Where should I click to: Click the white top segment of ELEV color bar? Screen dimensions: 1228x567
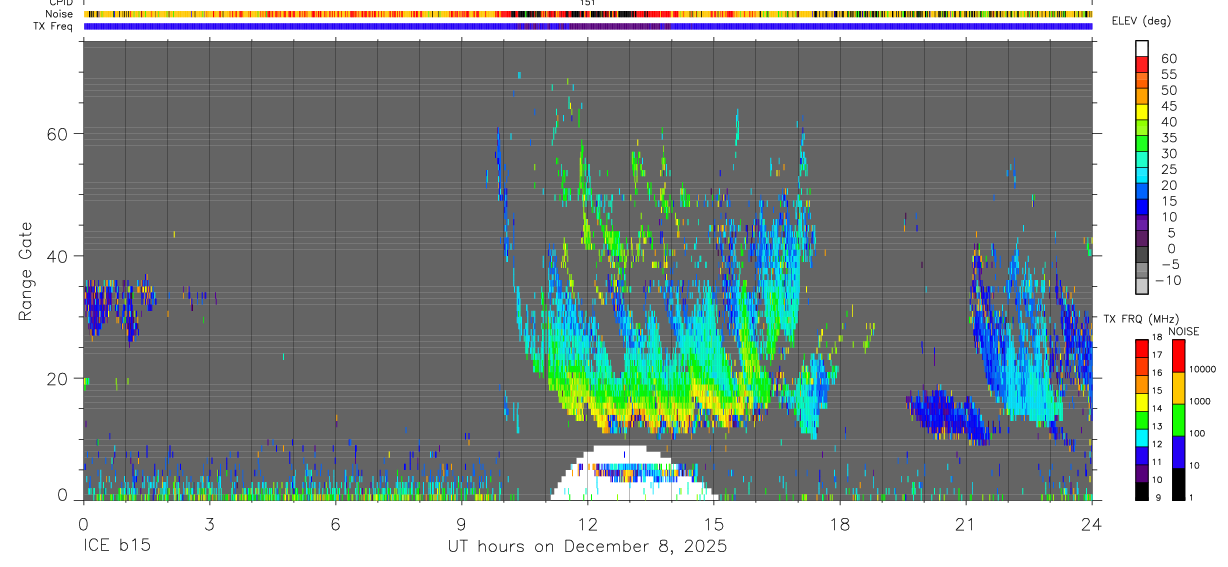click(1142, 48)
